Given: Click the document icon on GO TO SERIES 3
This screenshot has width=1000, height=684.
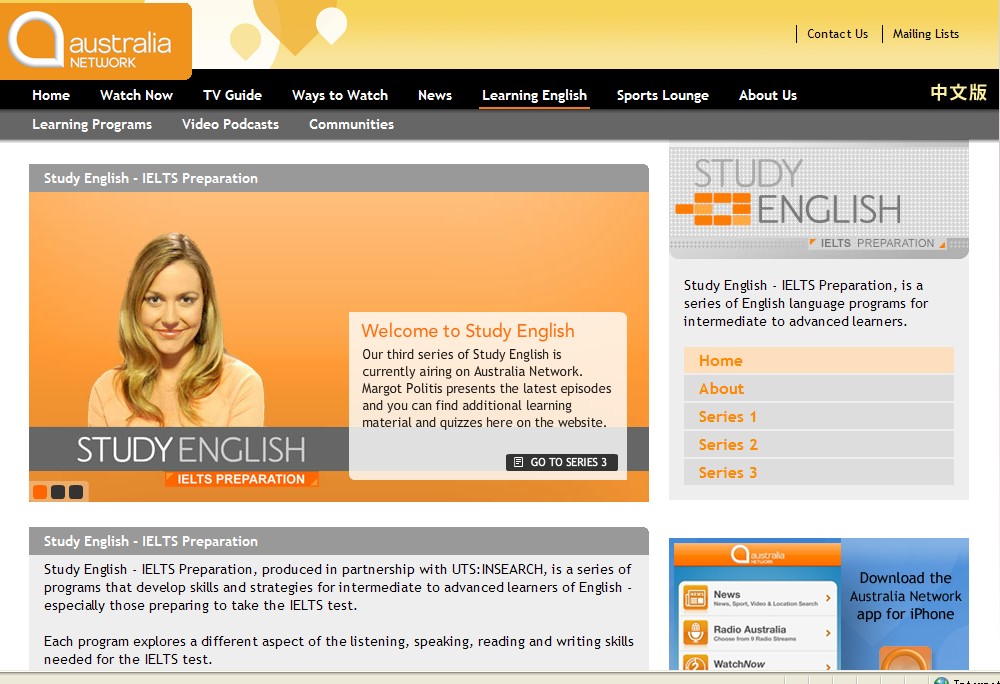Looking at the screenshot, I should pyautogui.click(x=518, y=462).
